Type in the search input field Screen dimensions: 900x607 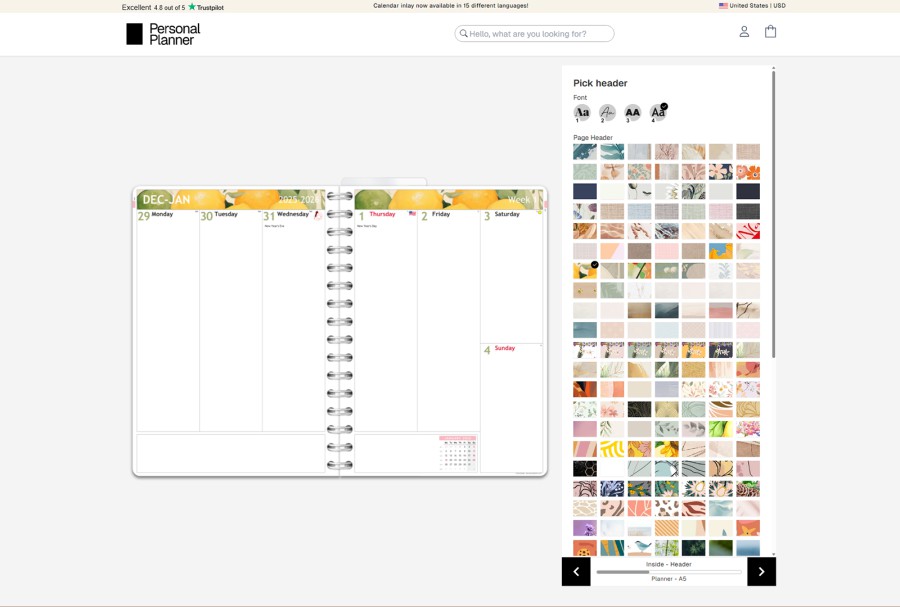point(540,34)
